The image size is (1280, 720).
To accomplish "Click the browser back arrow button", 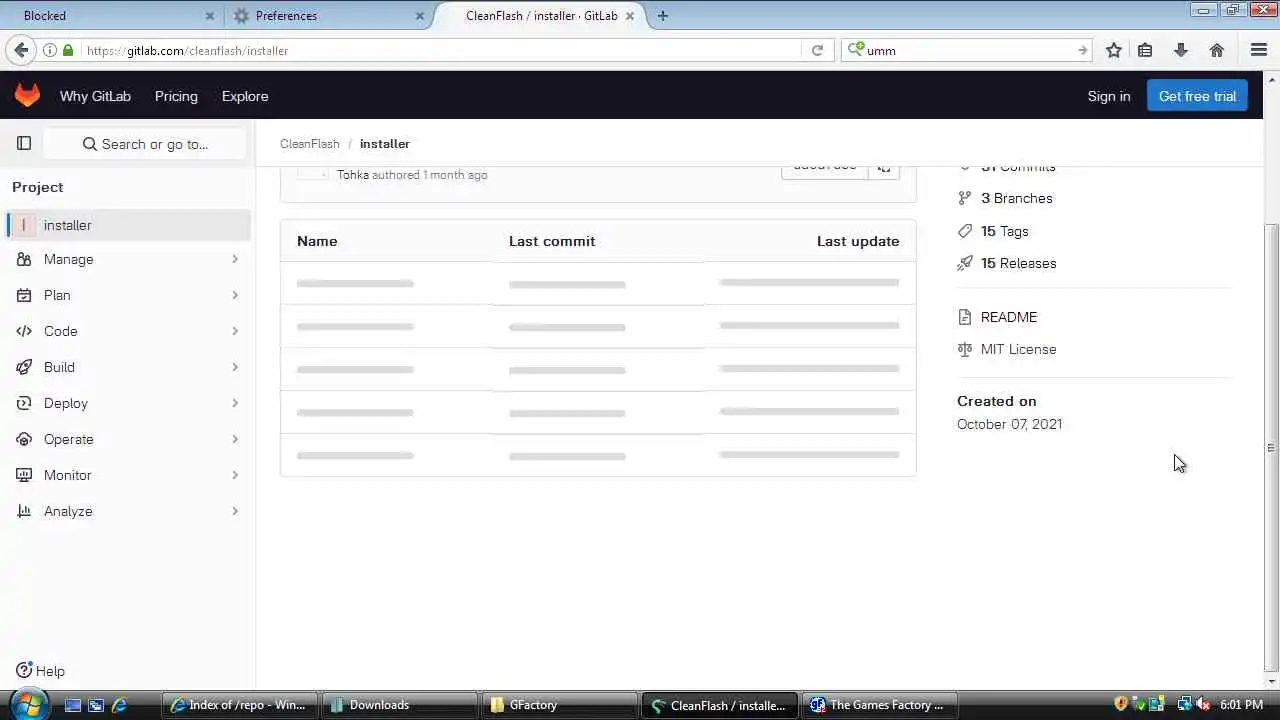I will tap(21, 50).
